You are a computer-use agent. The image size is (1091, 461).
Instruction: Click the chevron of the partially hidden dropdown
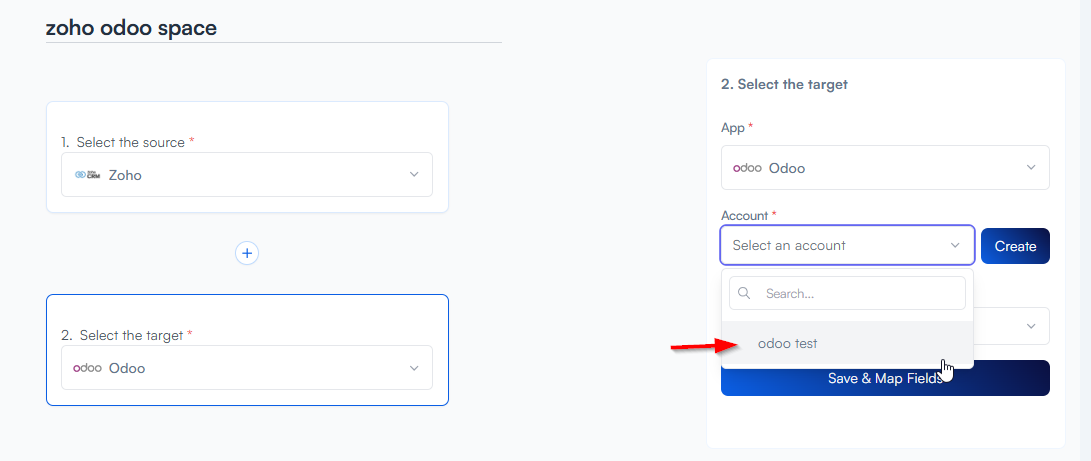point(1031,326)
